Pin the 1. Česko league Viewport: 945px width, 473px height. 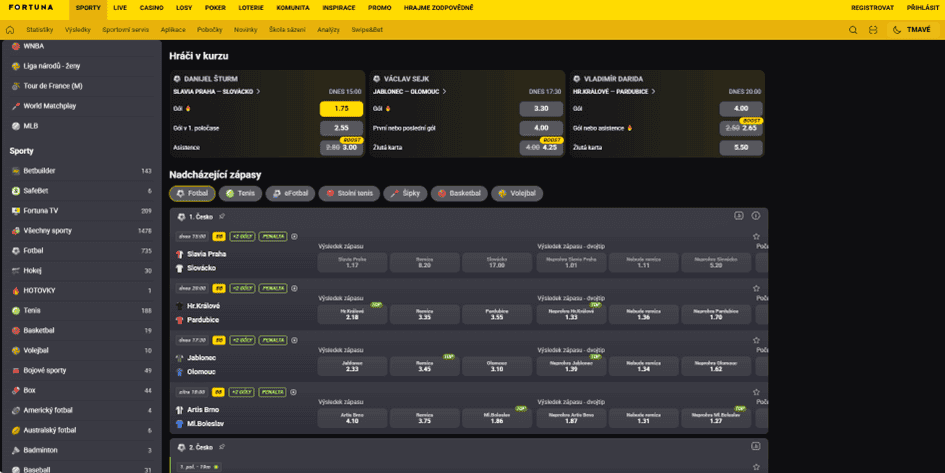point(222,216)
